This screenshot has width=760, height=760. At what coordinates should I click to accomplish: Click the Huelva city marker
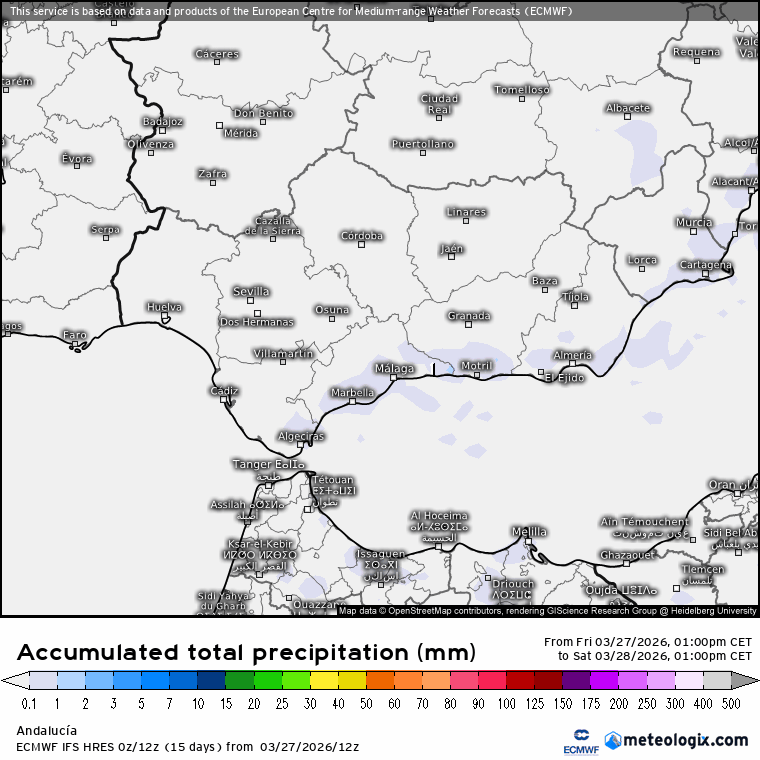point(165,316)
